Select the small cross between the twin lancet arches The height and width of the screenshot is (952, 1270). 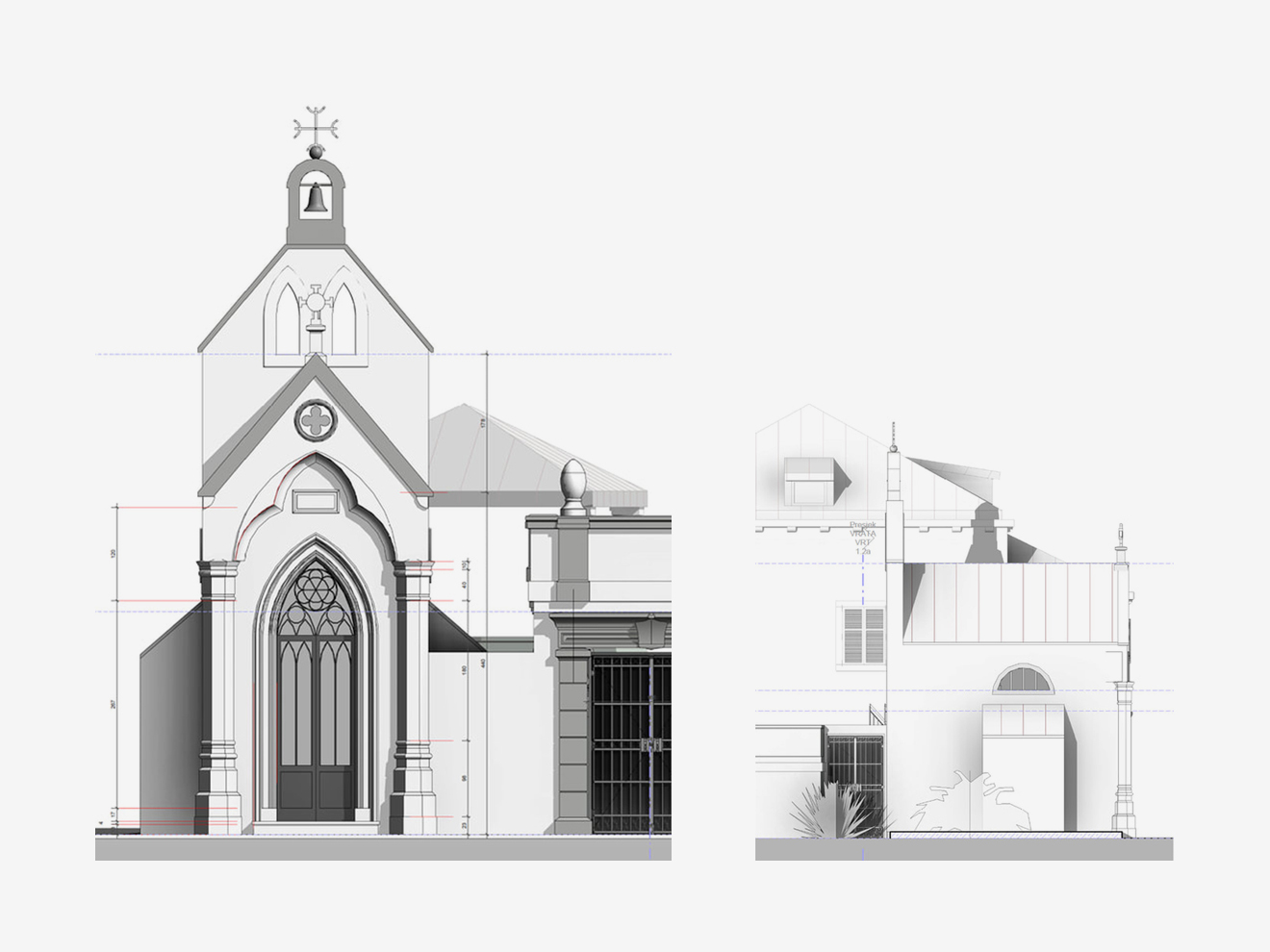click(x=316, y=310)
